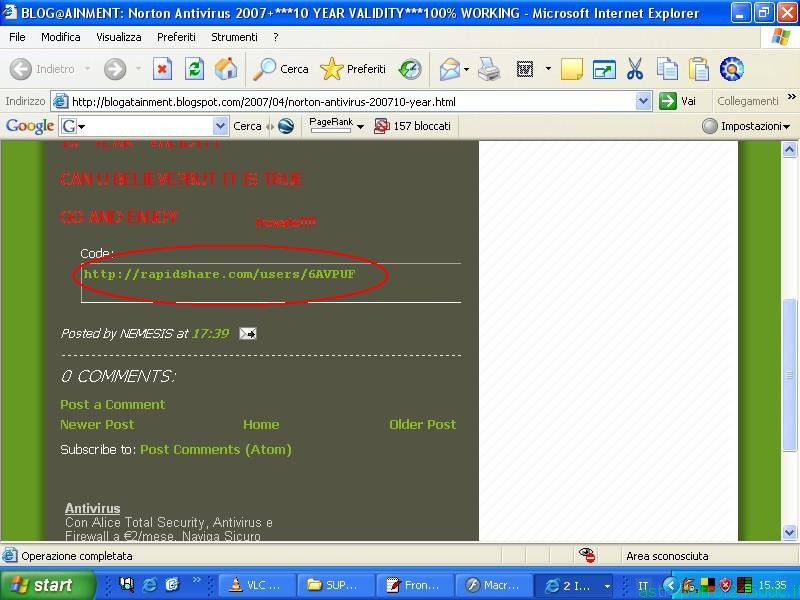800x600 pixels.
Task: Open the Modifica menu
Action: (x=61, y=37)
